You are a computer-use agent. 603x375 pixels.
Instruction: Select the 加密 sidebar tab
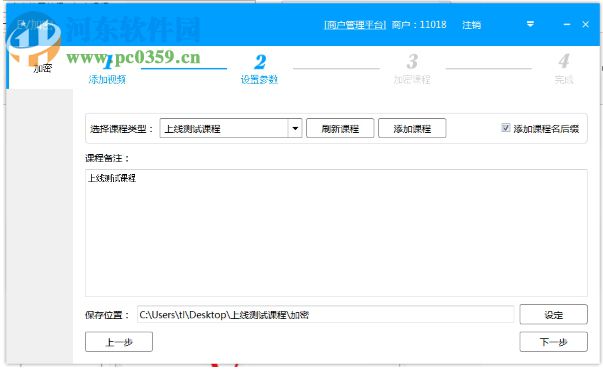coord(42,68)
